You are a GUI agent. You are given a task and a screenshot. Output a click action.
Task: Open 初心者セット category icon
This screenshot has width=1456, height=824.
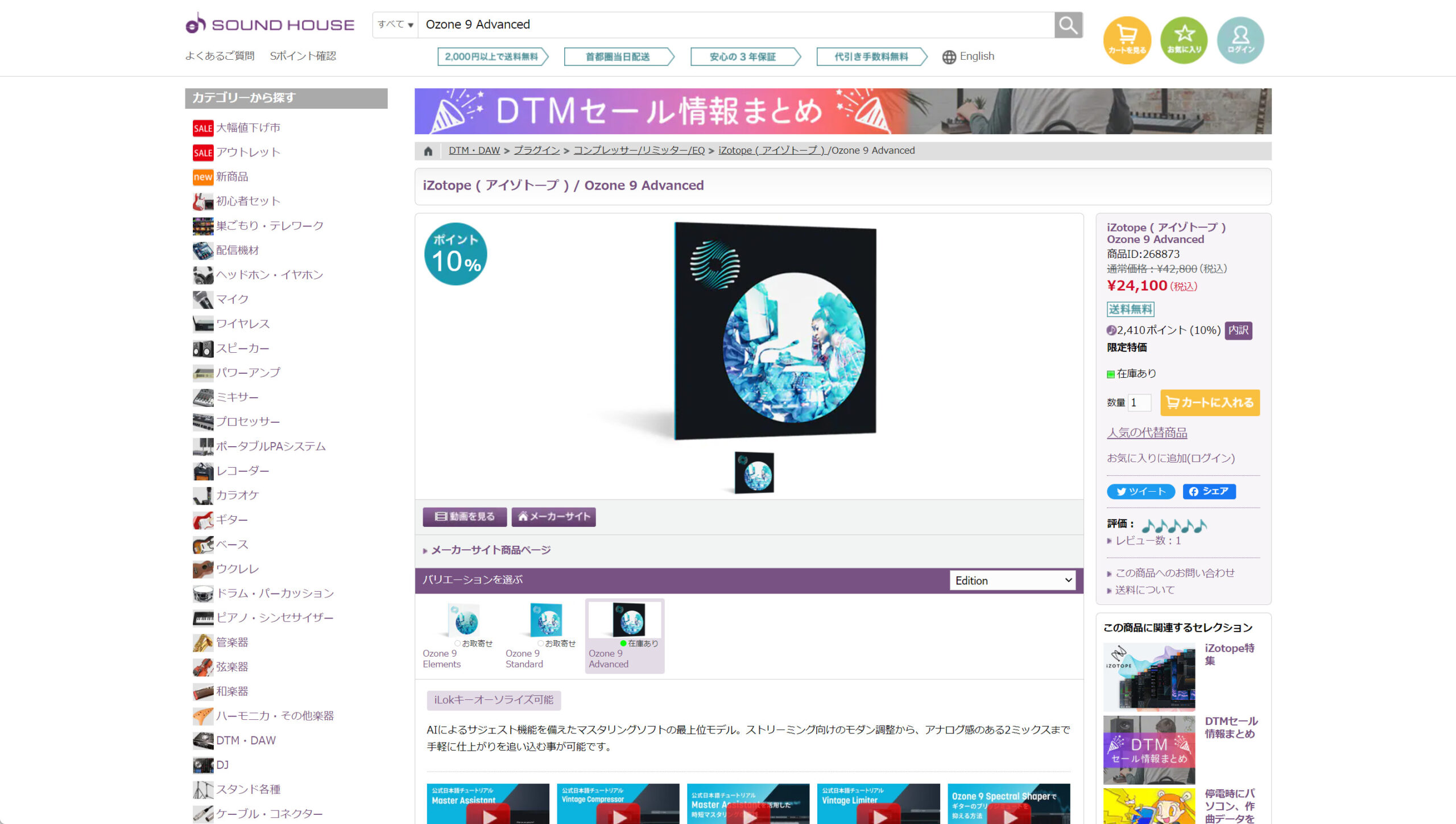[x=203, y=201]
